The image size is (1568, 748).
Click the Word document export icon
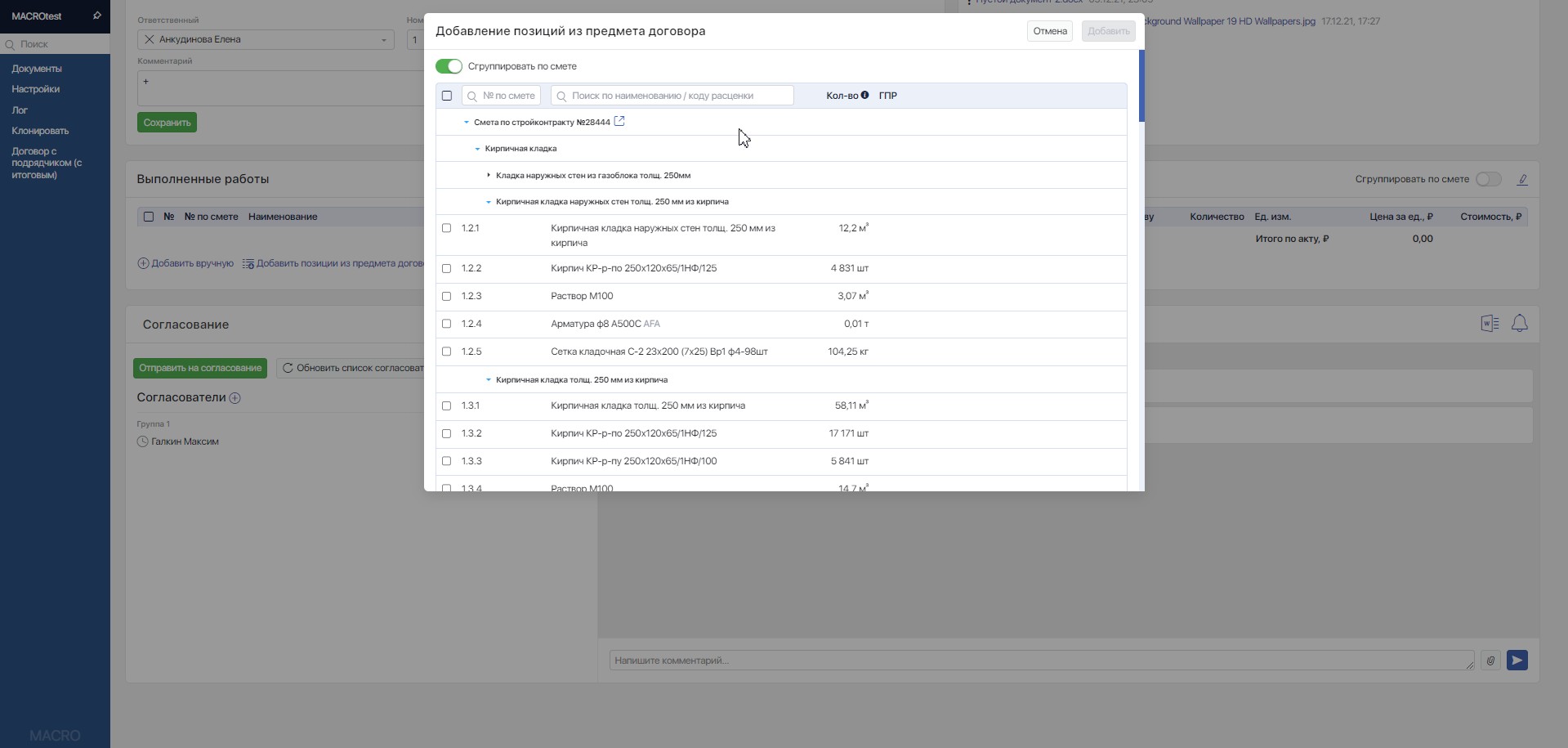click(x=1490, y=324)
